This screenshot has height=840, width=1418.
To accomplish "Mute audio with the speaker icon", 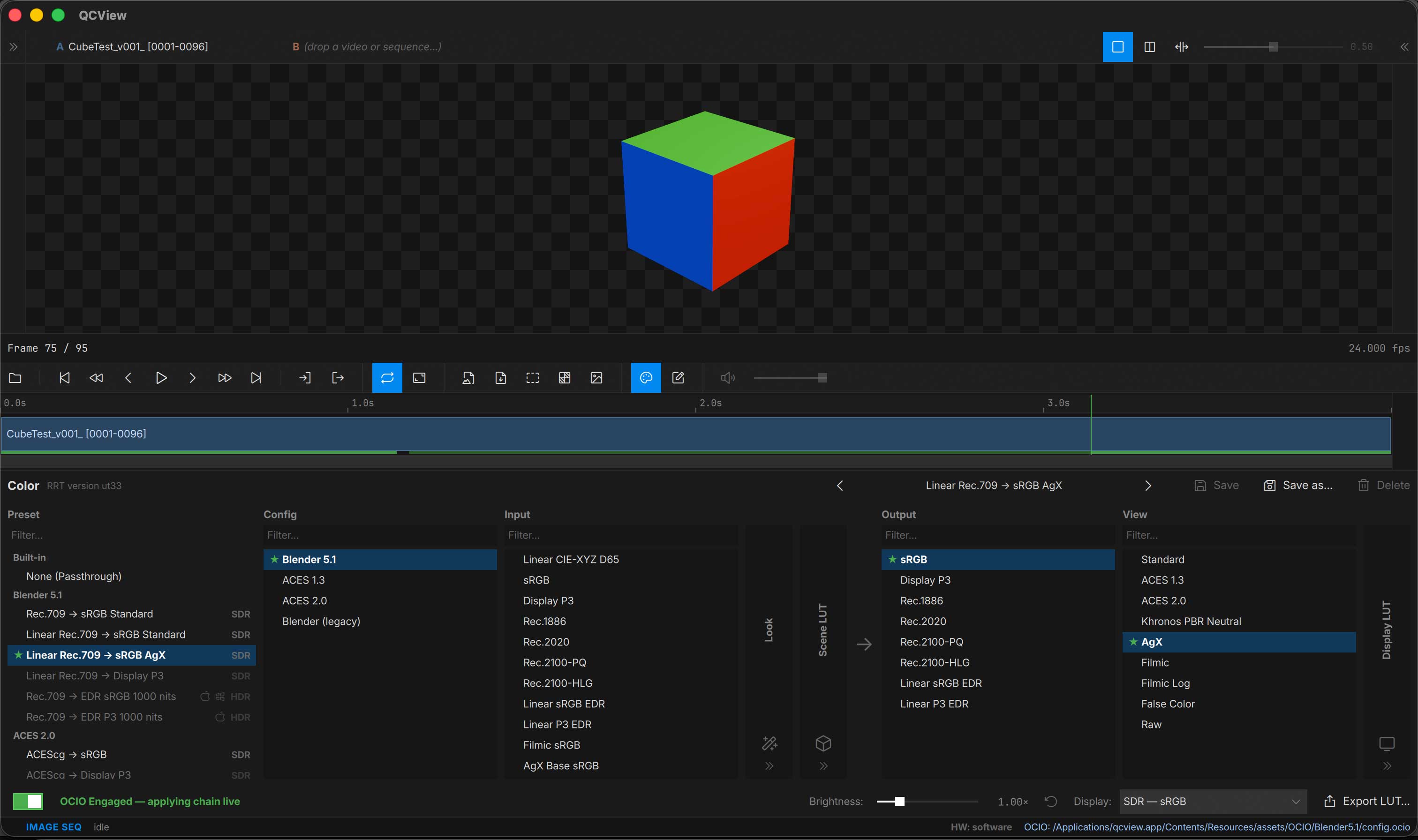I will click(727, 377).
